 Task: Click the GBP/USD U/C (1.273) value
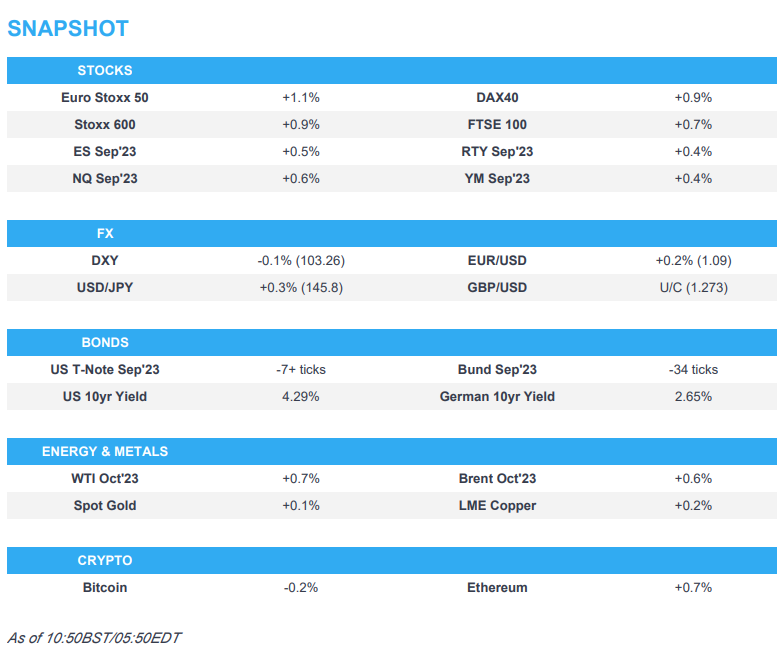(693, 287)
